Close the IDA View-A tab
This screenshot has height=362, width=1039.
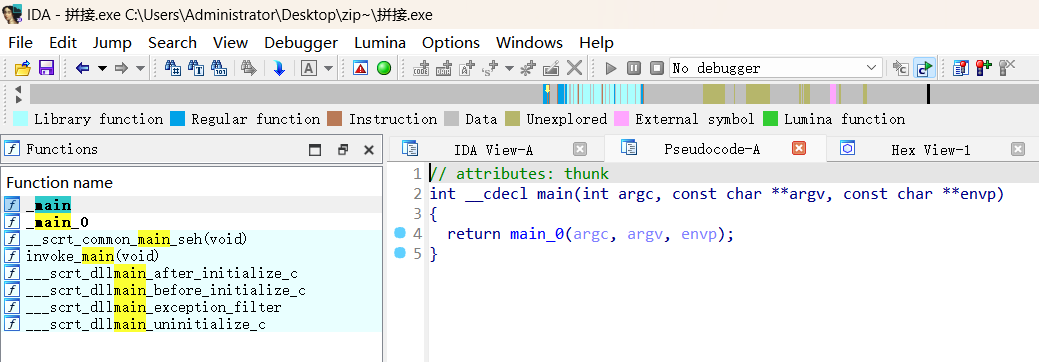tap(580, 149)
